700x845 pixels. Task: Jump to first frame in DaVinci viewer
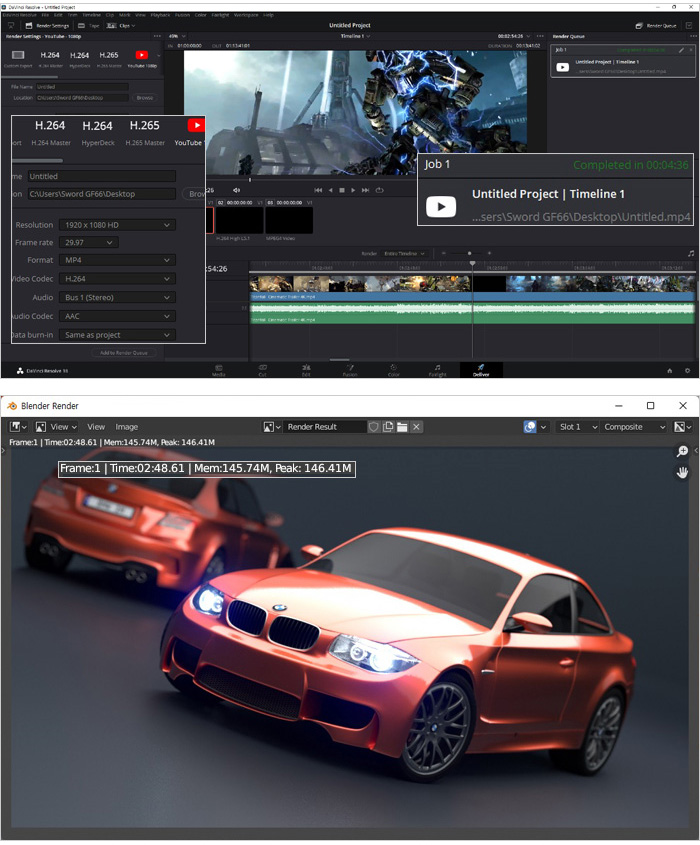318,190
